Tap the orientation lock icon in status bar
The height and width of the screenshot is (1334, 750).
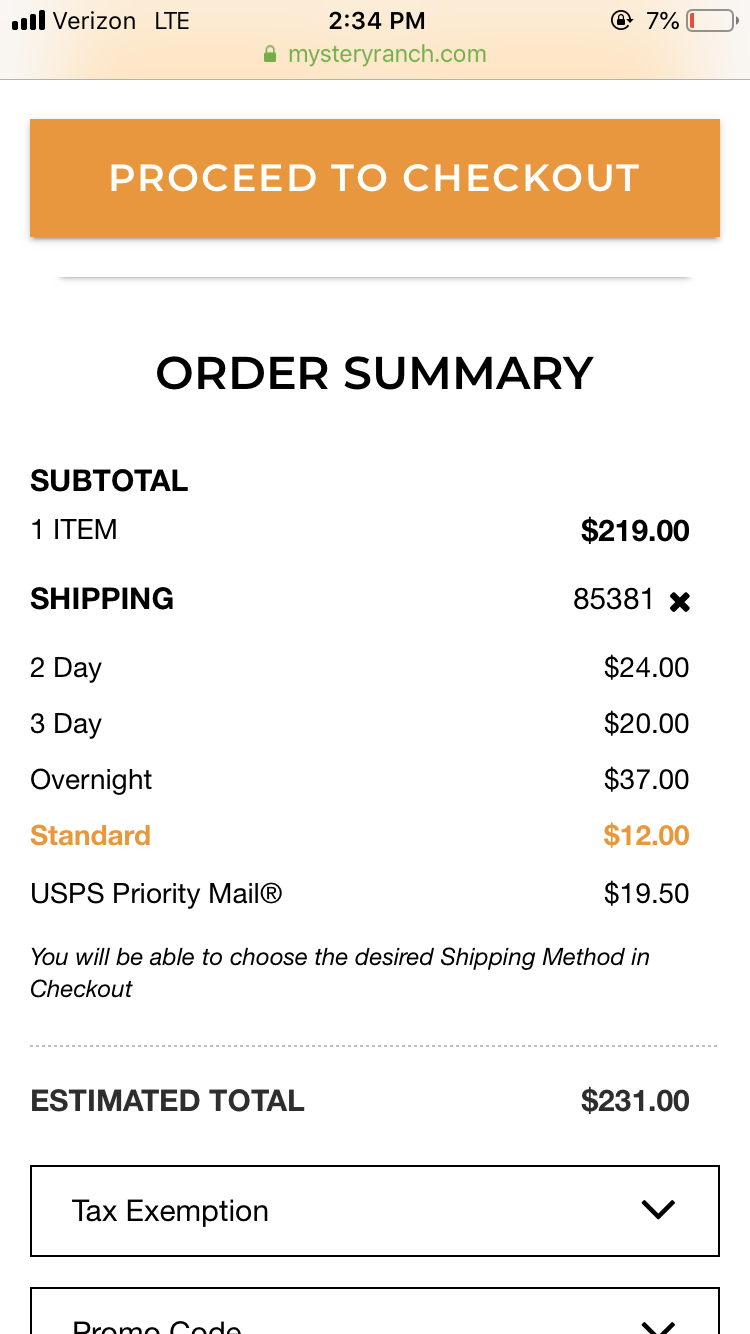tap(621, 20)
